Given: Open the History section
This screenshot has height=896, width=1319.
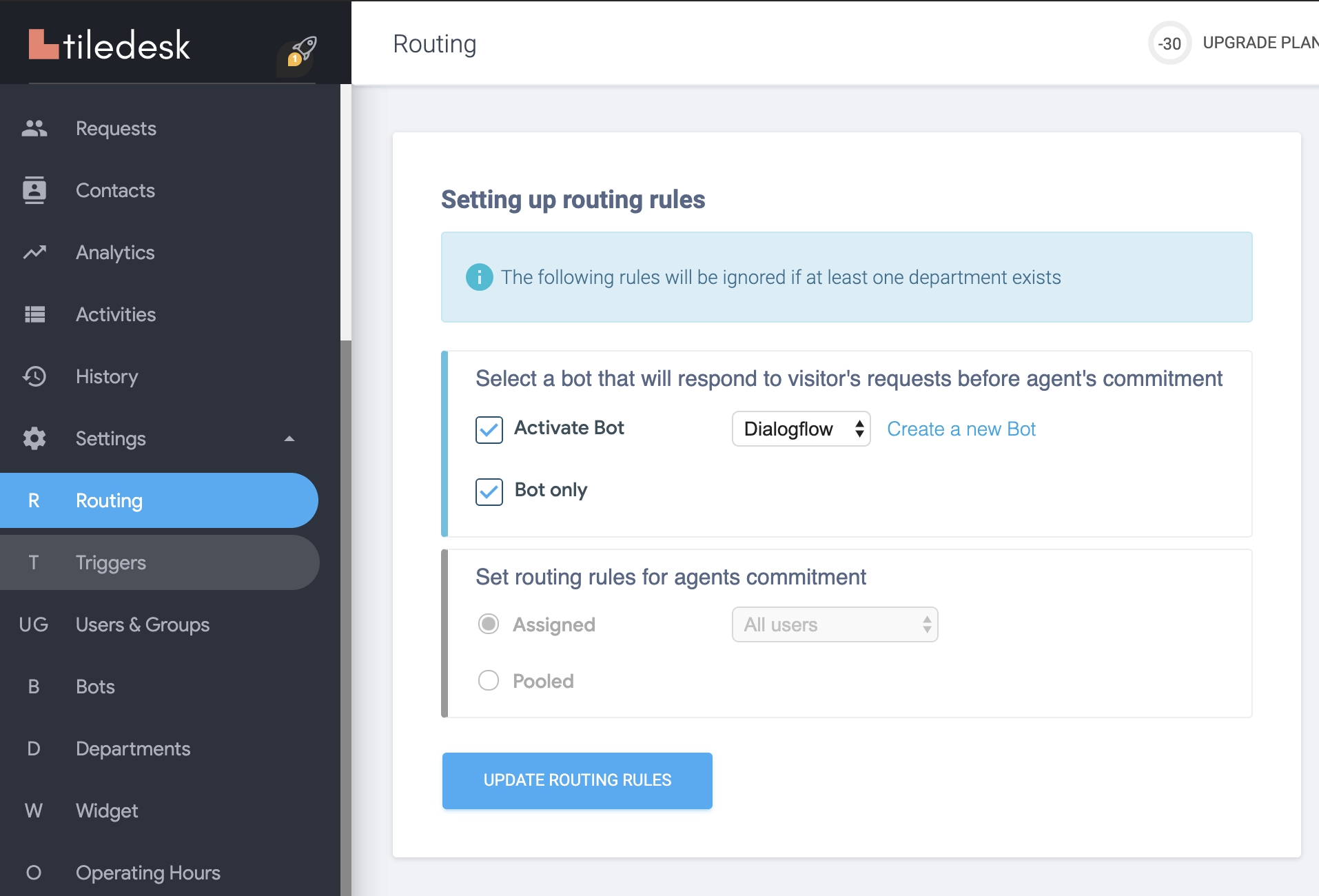Looking at the screenshot, I should 107,376.
